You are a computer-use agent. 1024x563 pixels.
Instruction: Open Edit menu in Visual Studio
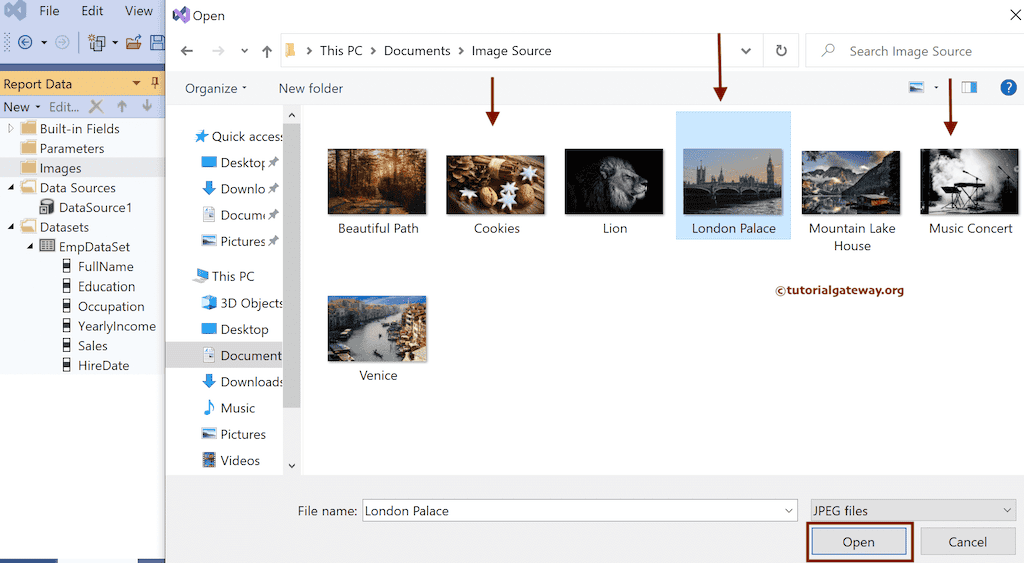[x=92, y=11]
